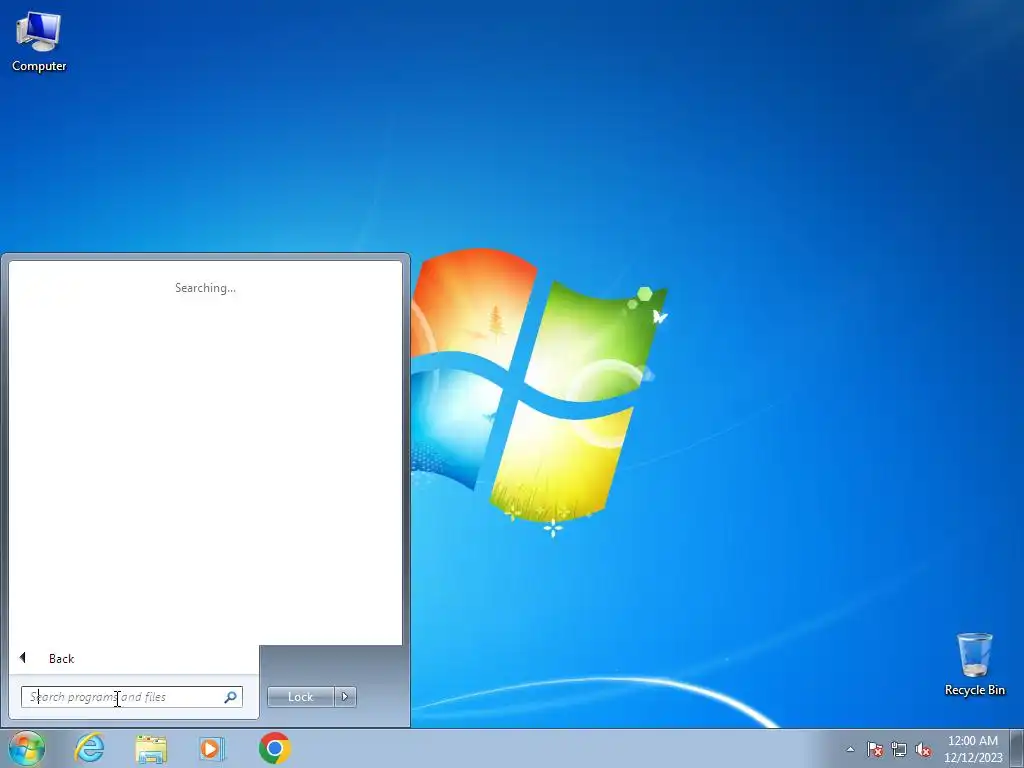The width and height of the screenshot is (1024, 768).
Task: Open the muted volume tray icon
Action: tap(923, 750)
